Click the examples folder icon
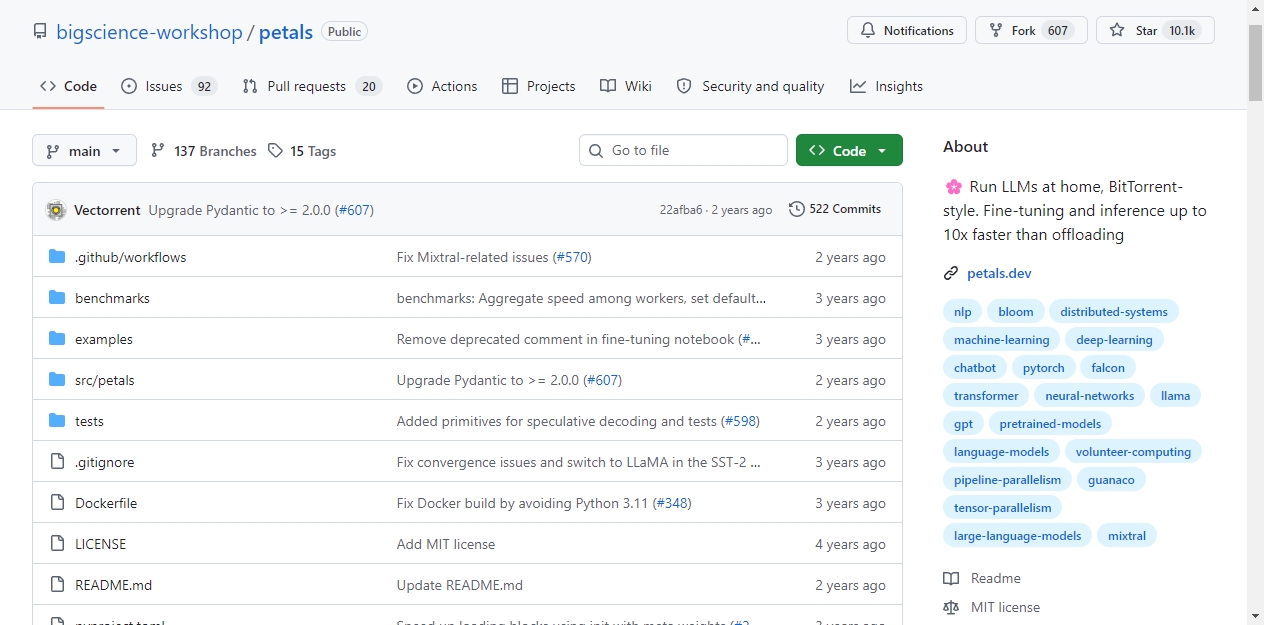The image size is (1264, 625). 57,339
